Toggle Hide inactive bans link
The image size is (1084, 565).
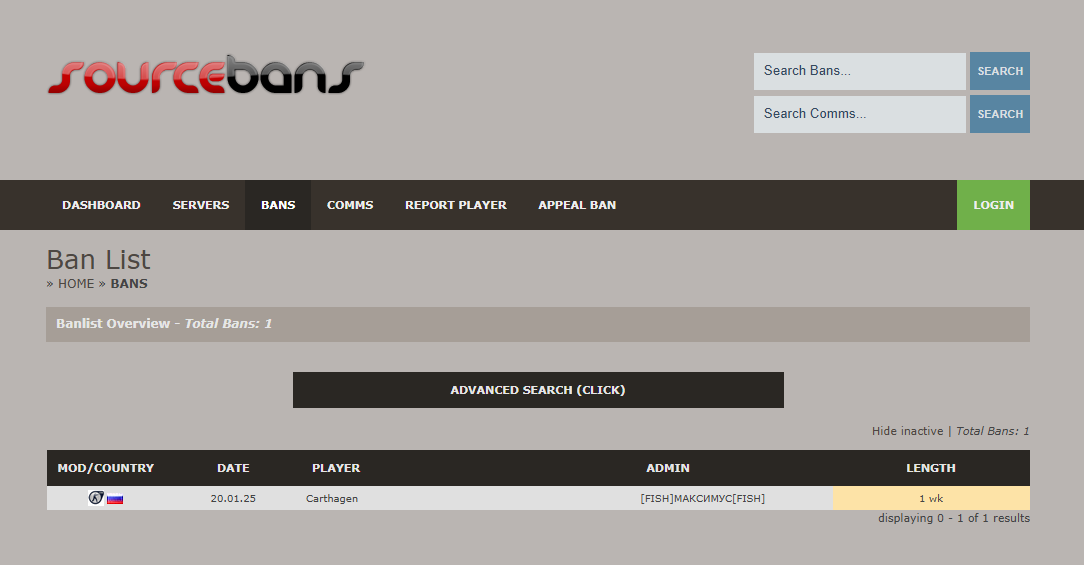click(907, 431)
